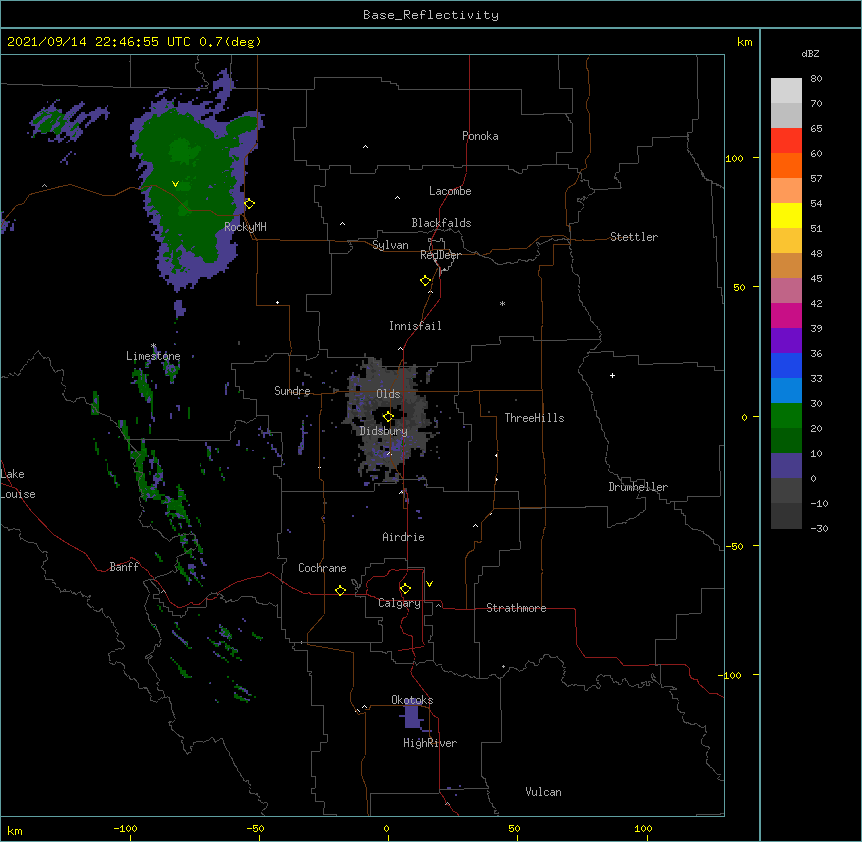Click the Cochrane town label
862x842 pixels.
[x=322, y=568]
